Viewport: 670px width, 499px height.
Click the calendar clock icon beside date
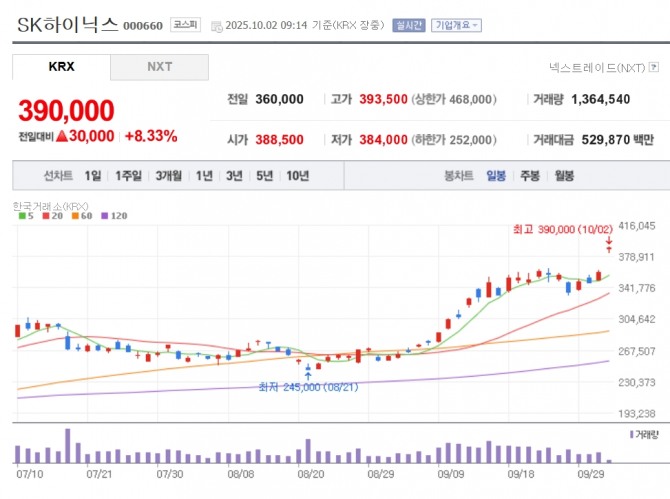point(217,26)
